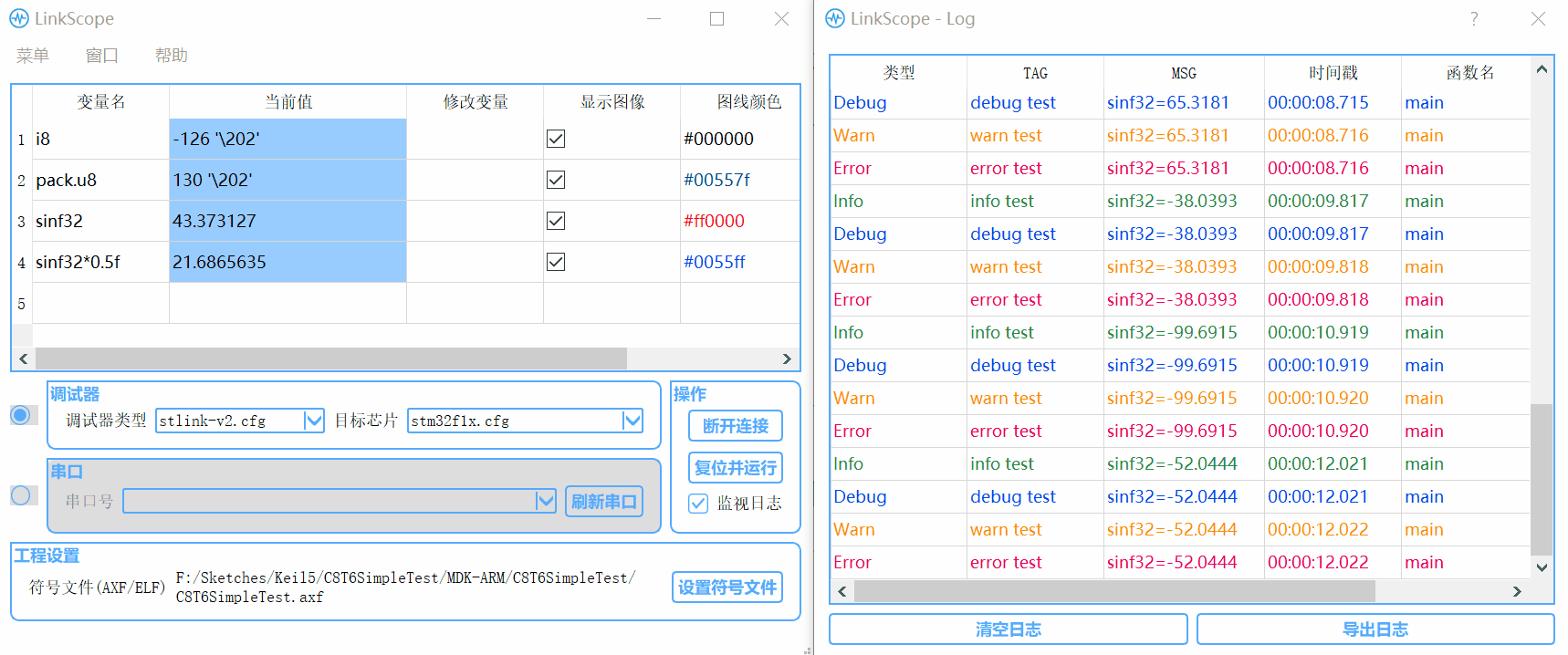Click the 变量名 column header

(100, 102)
